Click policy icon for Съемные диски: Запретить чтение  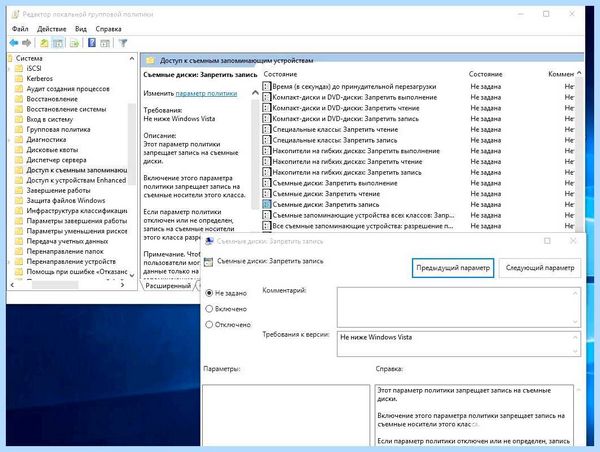tap(267, 194)
